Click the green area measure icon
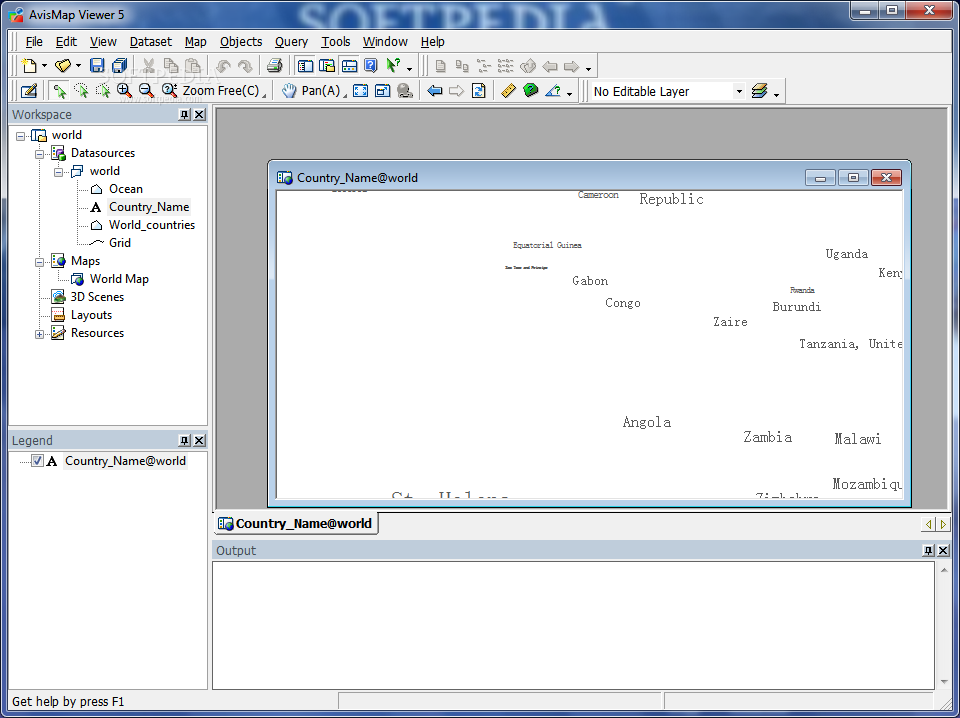 (531, 91)
